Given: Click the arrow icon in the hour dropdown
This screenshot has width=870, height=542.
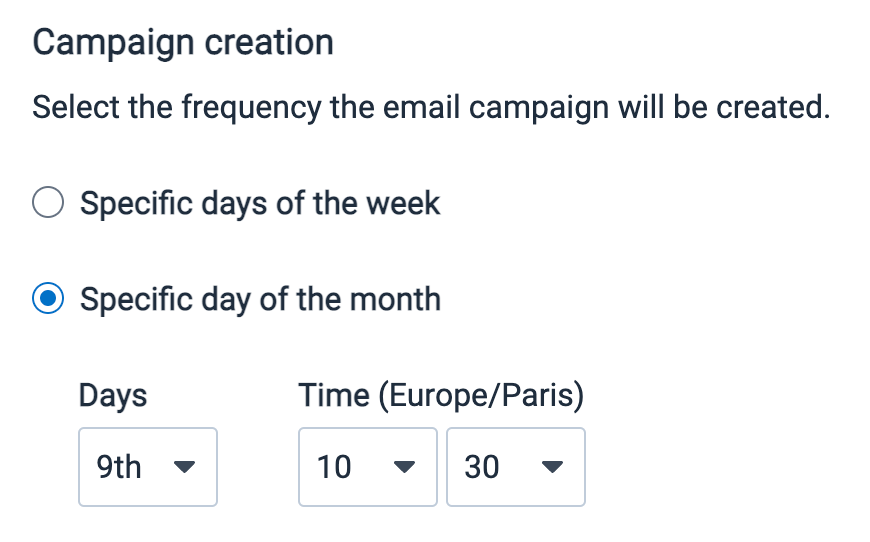Looking at the screenshot, I should (x=404, y=467).
